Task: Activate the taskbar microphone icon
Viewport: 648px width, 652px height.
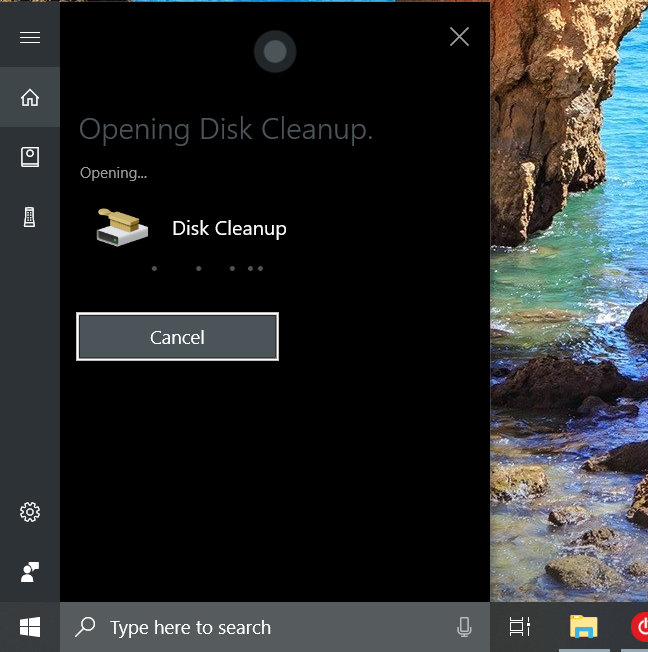Action: 464,627
